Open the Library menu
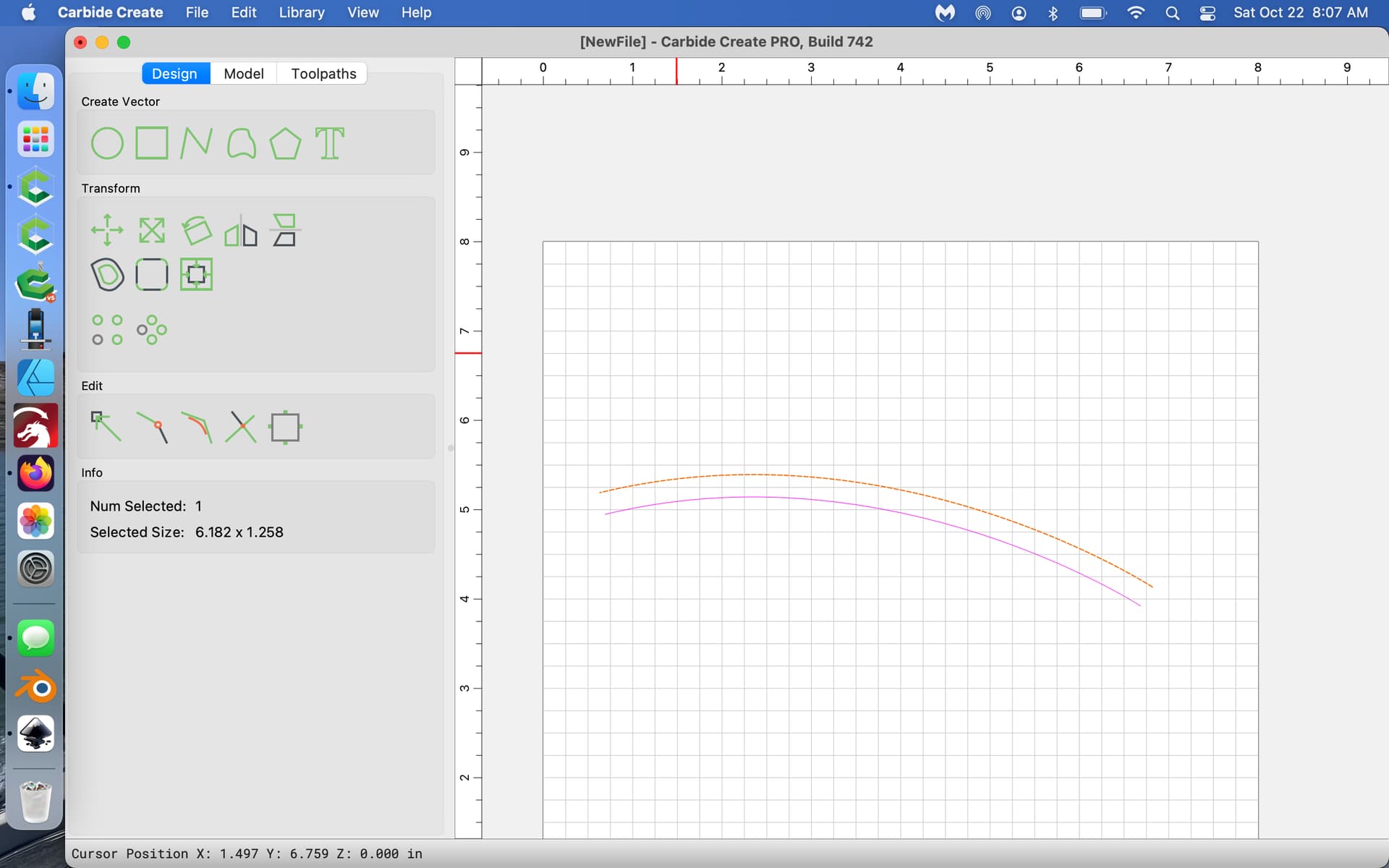Viewport: 1389px width, 868px height. coord(302,12)
